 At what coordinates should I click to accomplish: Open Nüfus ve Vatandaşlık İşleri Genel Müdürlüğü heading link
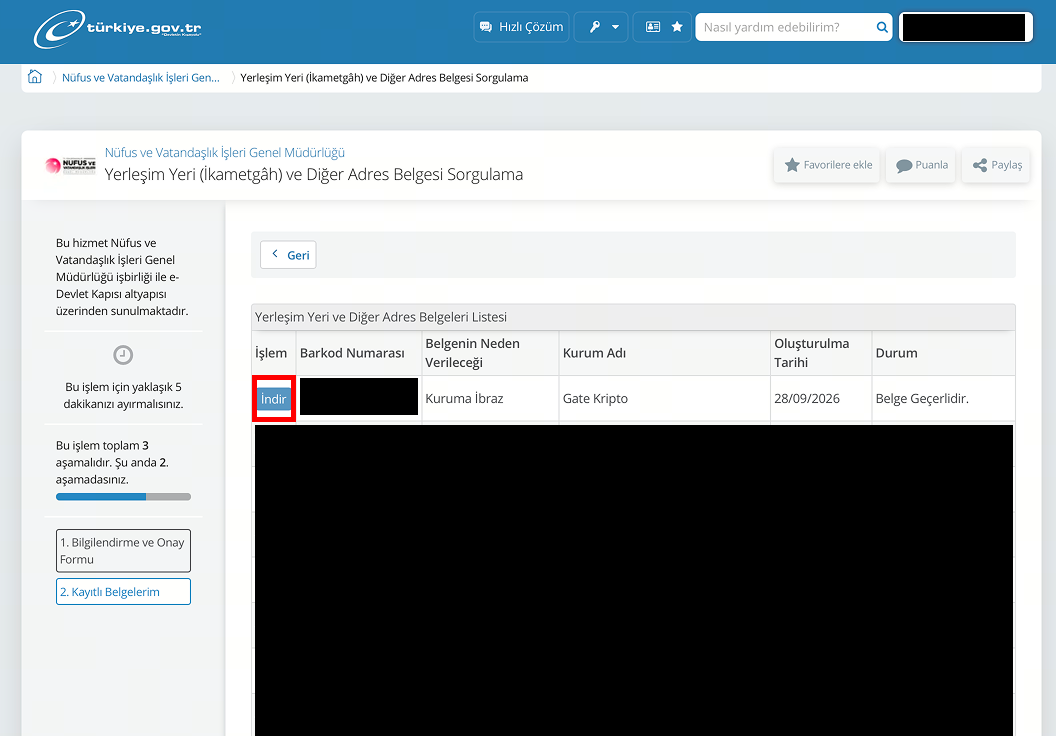pyautogui.click(x=224, y=152)
